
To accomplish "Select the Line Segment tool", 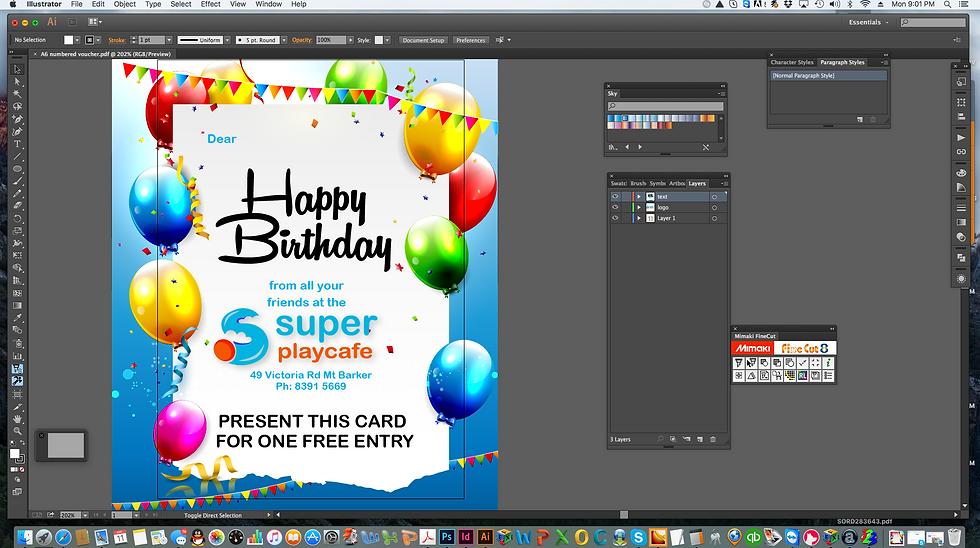I will tap(18, 156).
